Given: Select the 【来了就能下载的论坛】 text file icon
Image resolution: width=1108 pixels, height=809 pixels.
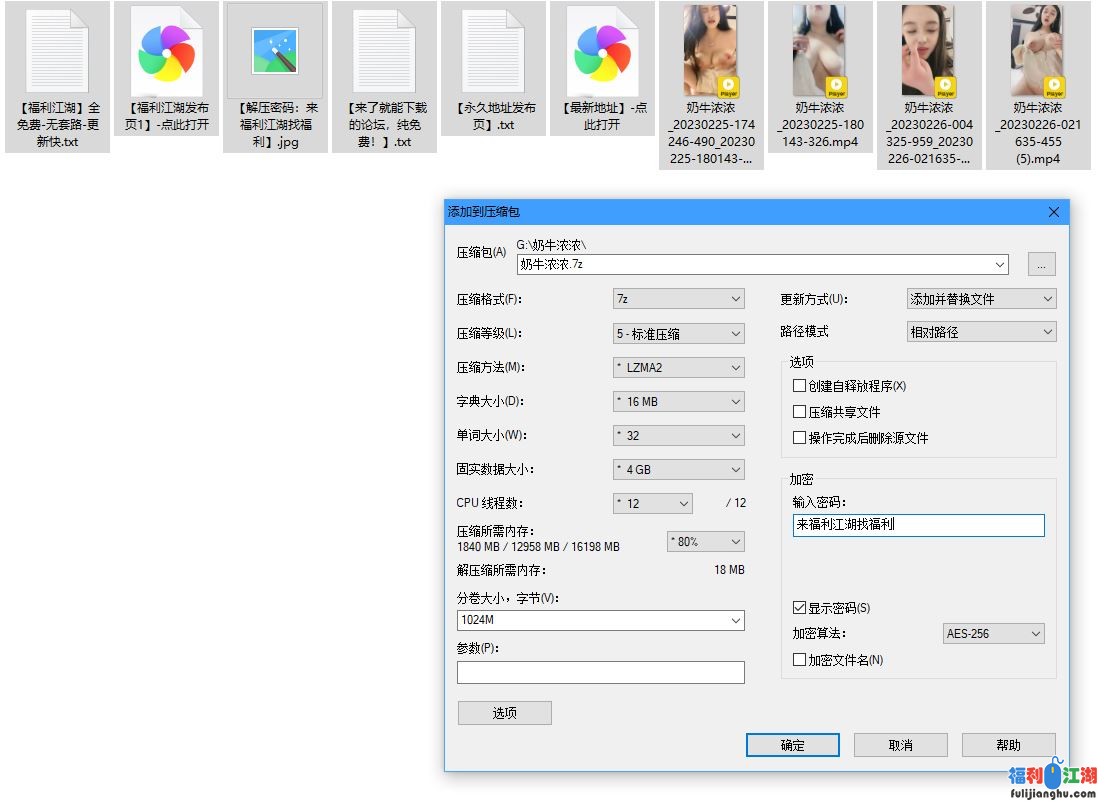Looking at the screenshot, I should 384,52.
